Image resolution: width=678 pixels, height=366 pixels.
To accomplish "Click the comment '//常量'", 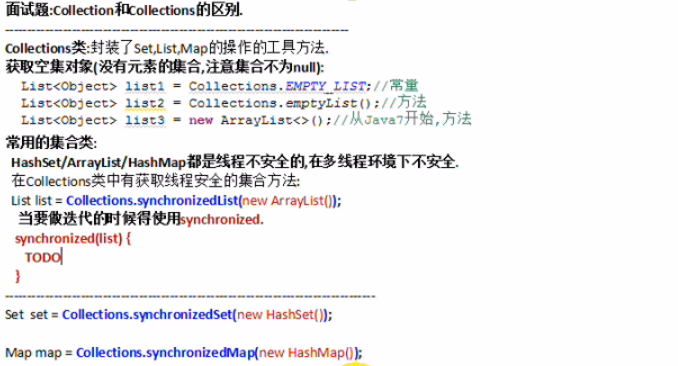I will 396,86.
